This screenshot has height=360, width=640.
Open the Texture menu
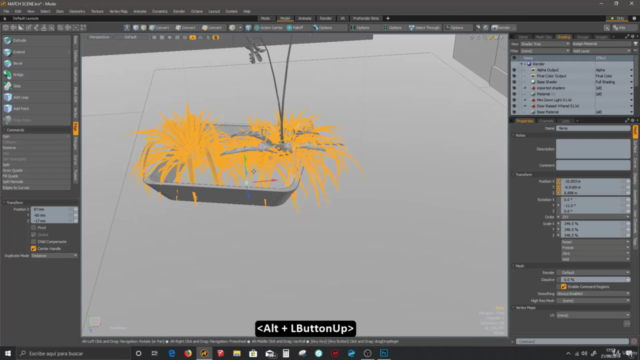click(x=97, y=11)
